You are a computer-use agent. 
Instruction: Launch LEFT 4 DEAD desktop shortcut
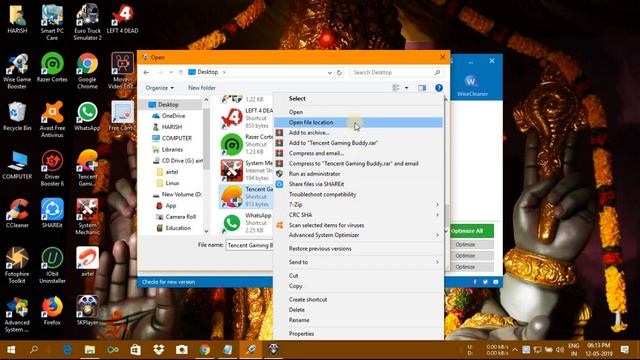coord(122,19)
